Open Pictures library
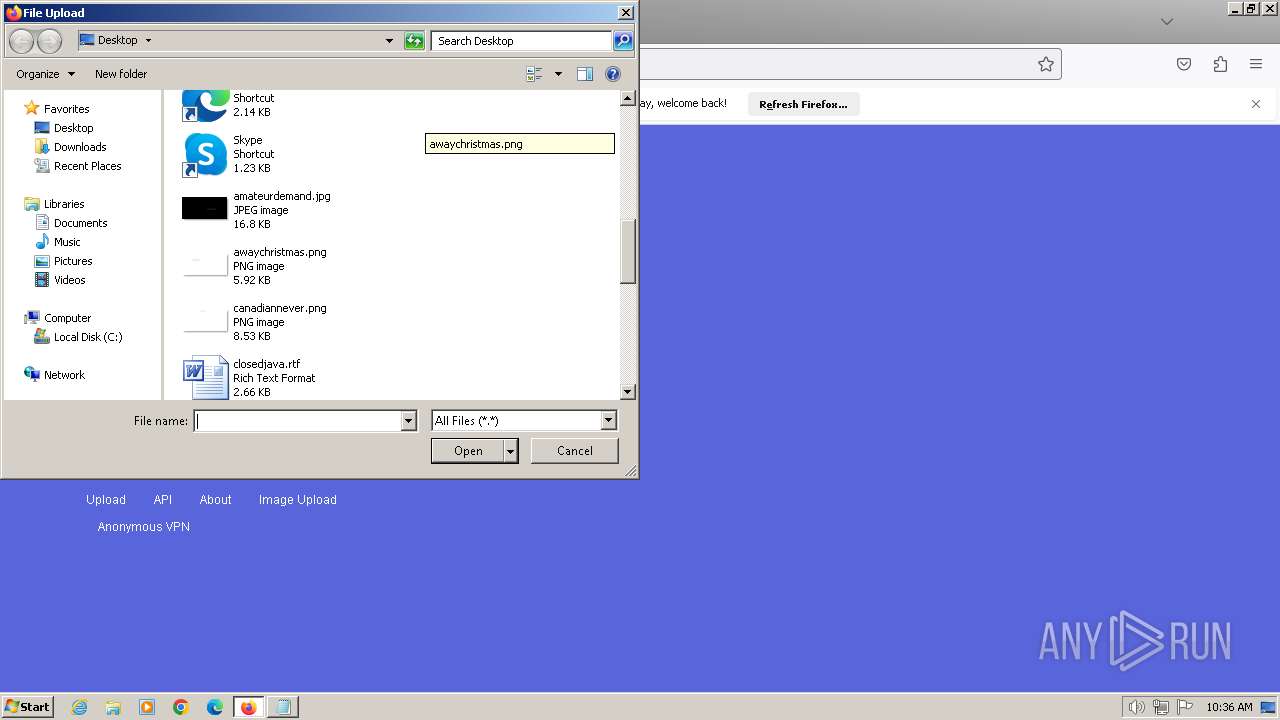This screenshot has width=1280, height=720. tap(73, 261)
